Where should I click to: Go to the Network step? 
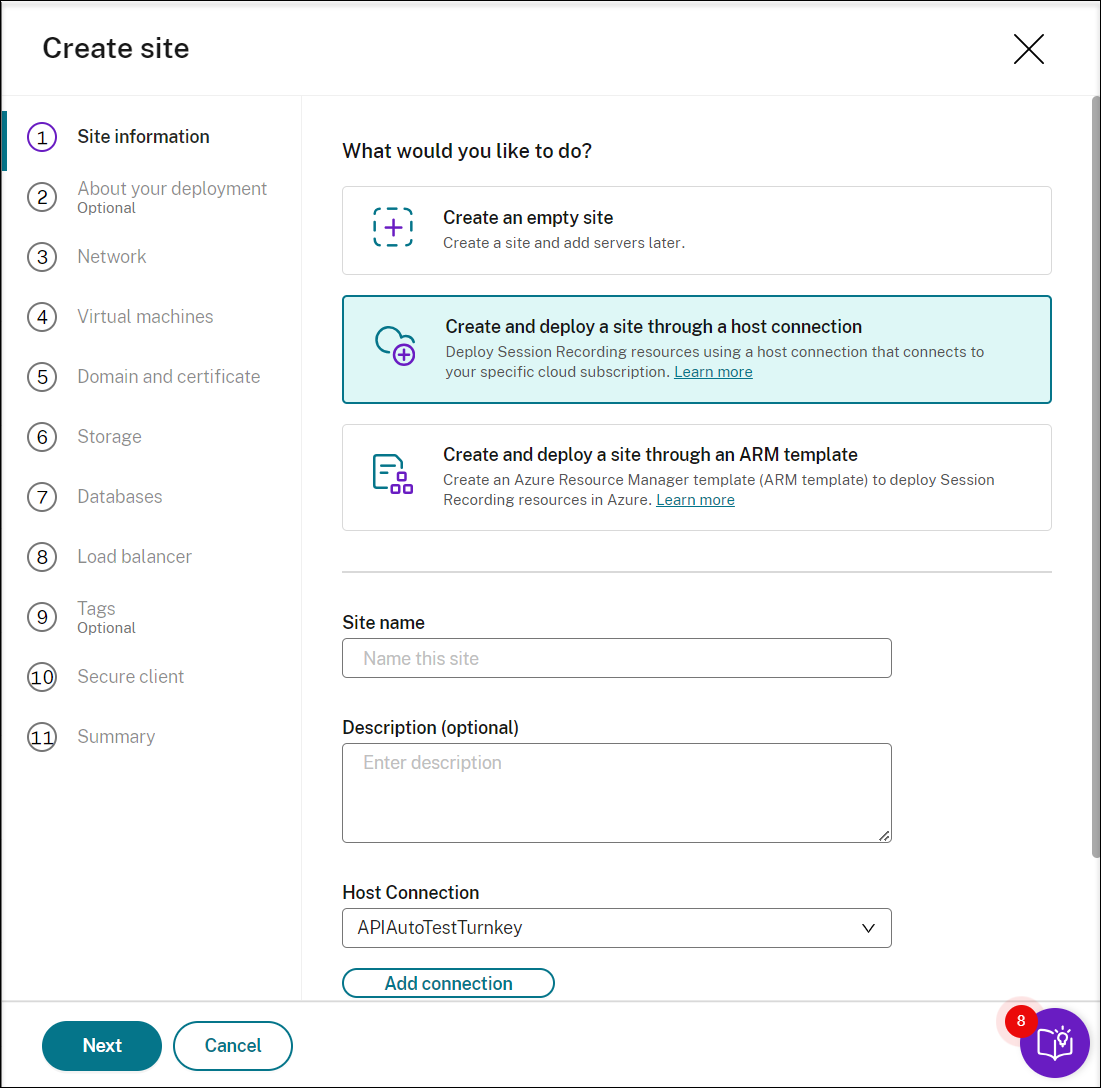[x=112, y=257]
